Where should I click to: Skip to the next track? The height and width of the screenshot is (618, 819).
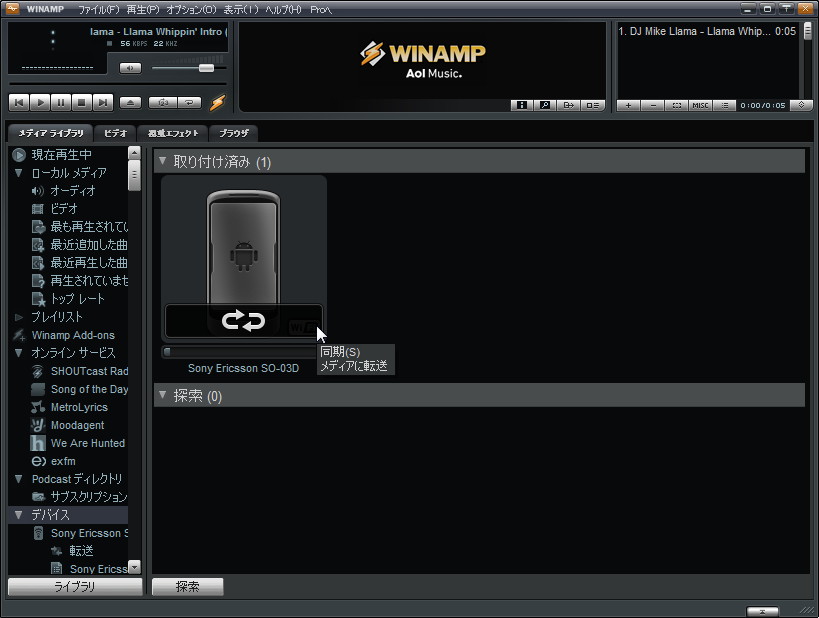click(103, 102)
